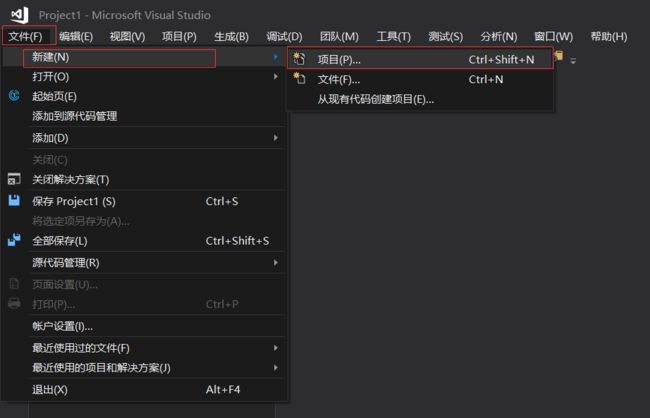Click the new project icon beside 项目(P)...
Viewport: 650px width, 418px height.
(299, 59)
